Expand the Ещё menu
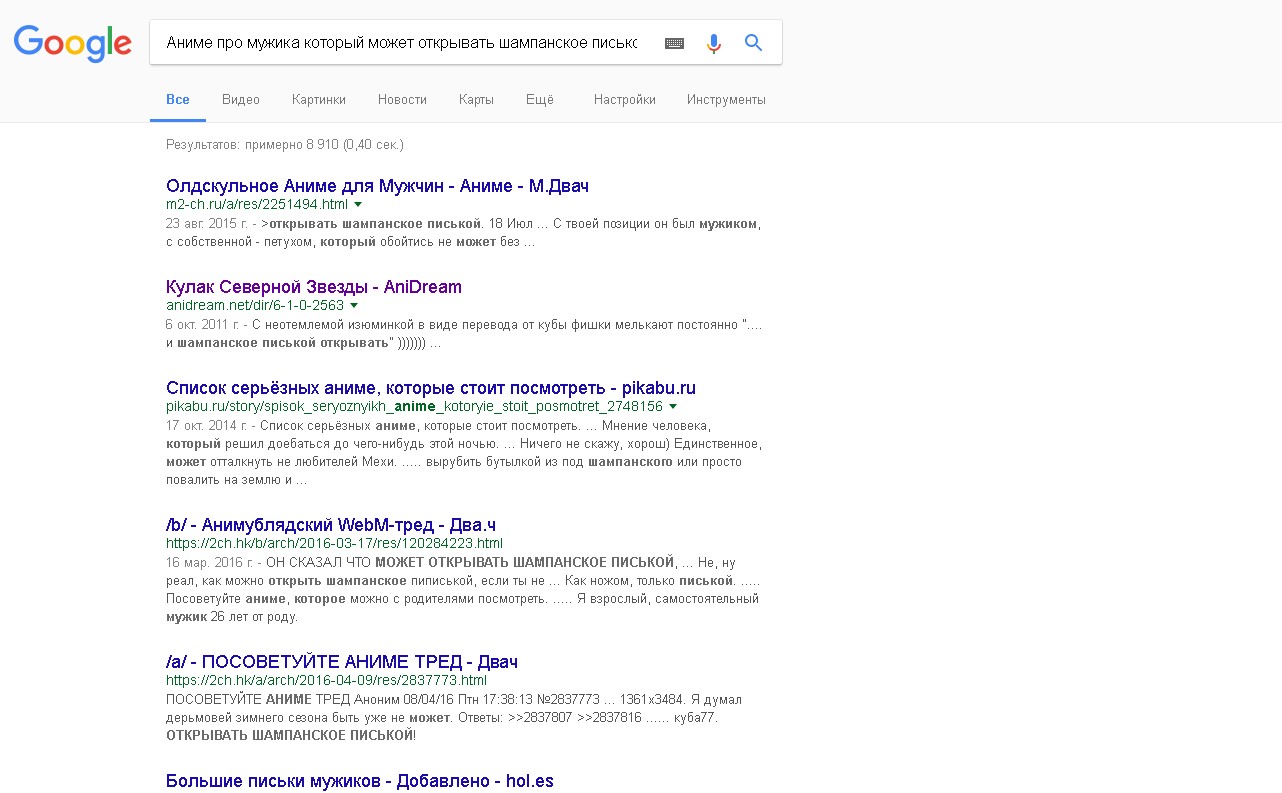Screen dimensions: 1282x793 click(x=540, y=100)
